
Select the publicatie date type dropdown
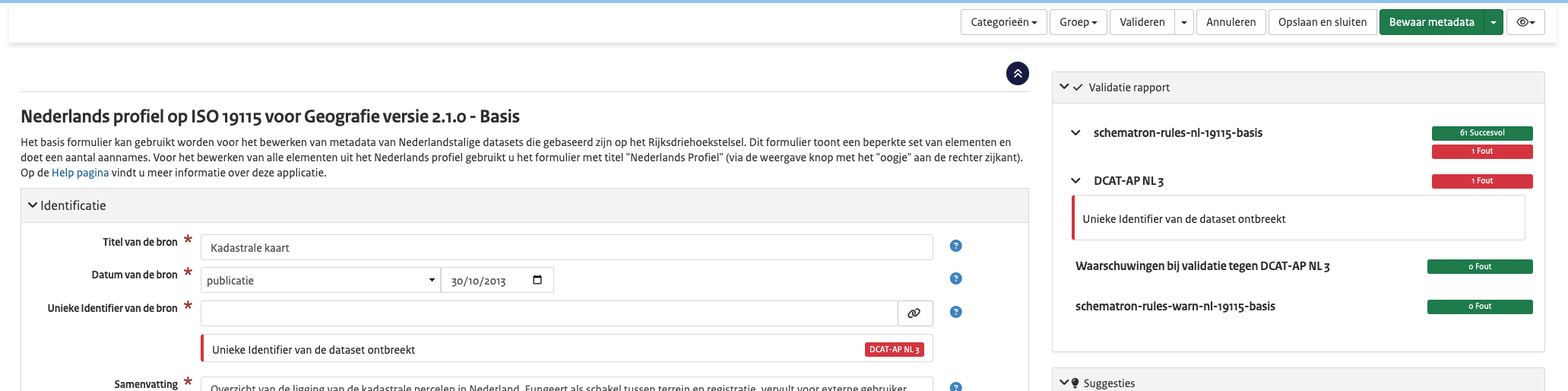pyautogui.click(x=320, y=280)
